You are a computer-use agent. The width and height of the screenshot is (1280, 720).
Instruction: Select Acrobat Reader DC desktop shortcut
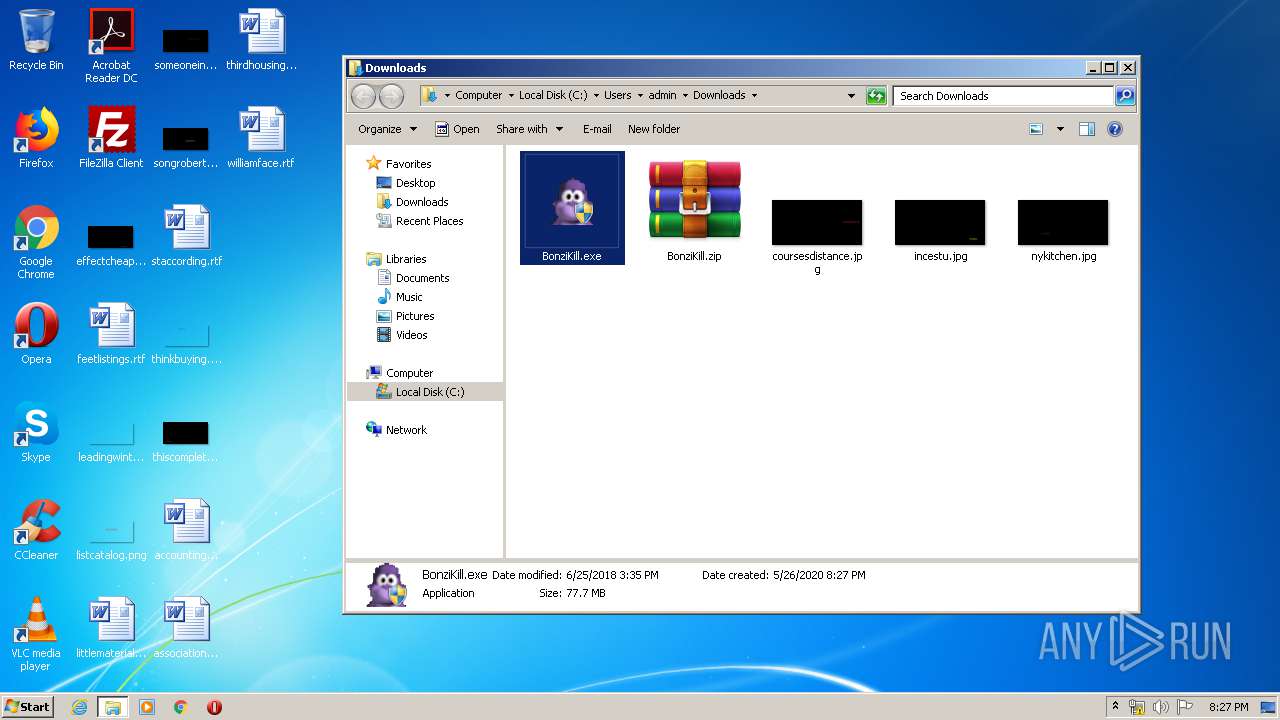tap(111, 45)
